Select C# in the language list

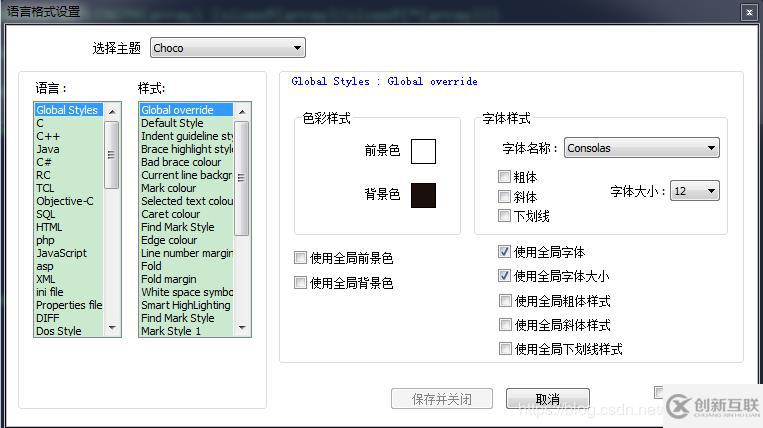pyautogui.click(x=69, y=162)
